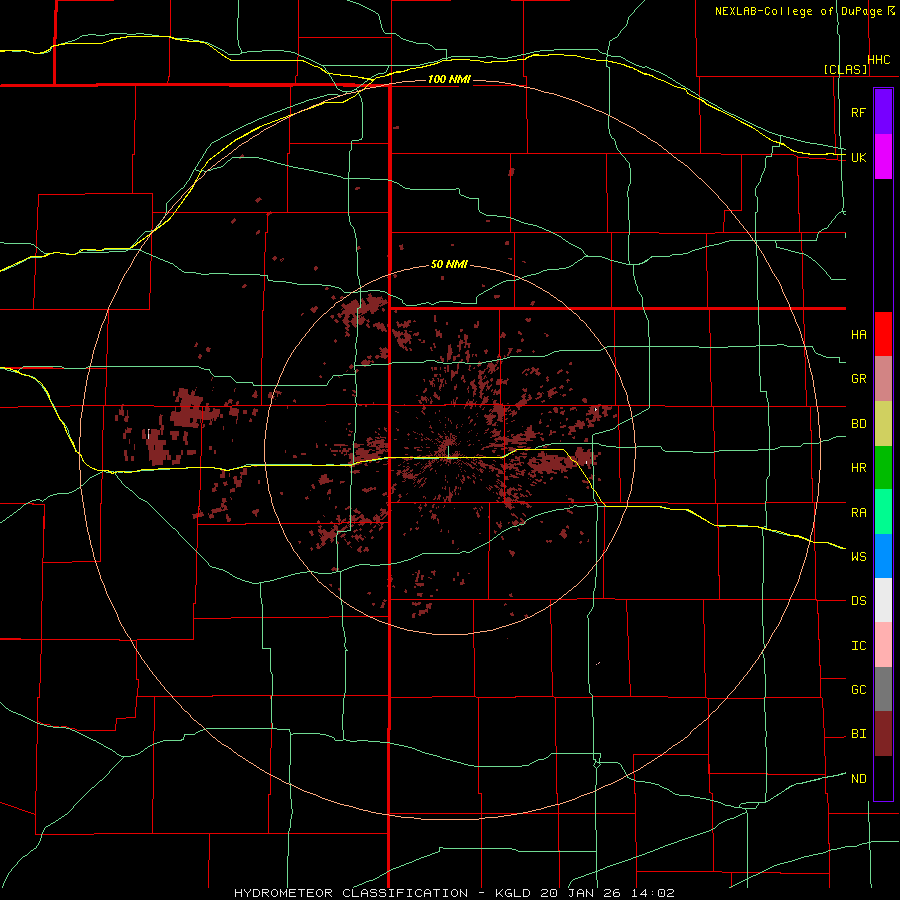900x900 pixels.
Task: Click the BD yellow legend swatch
Action: click(883, 424)
